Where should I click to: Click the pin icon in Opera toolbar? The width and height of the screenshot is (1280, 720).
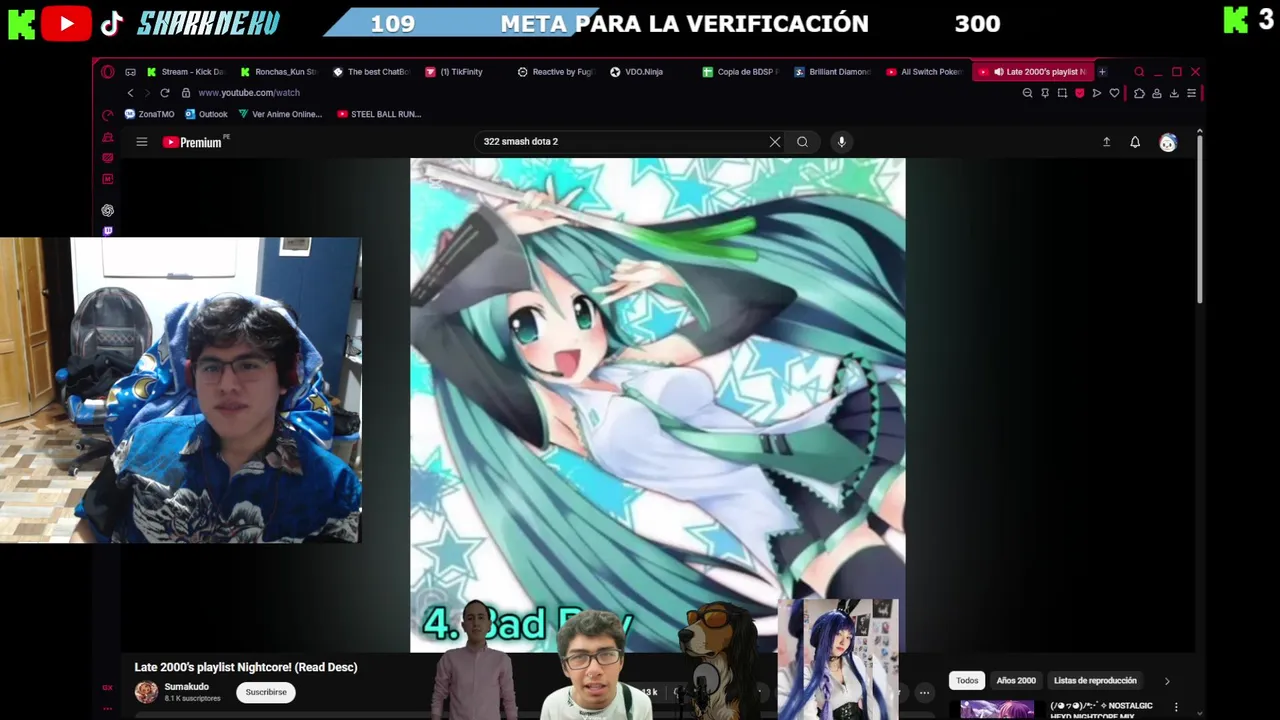pyautogui.click(x=1045, y=93)
